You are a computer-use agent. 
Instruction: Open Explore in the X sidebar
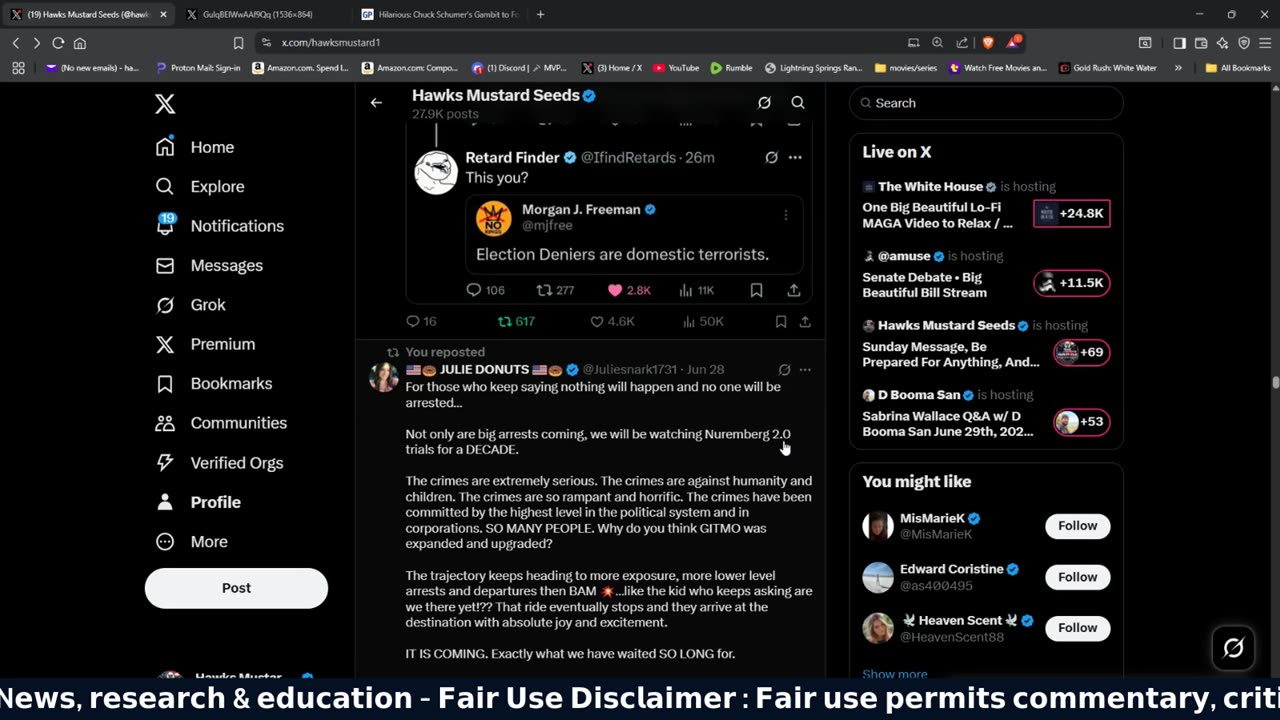(x=200, y=186)
